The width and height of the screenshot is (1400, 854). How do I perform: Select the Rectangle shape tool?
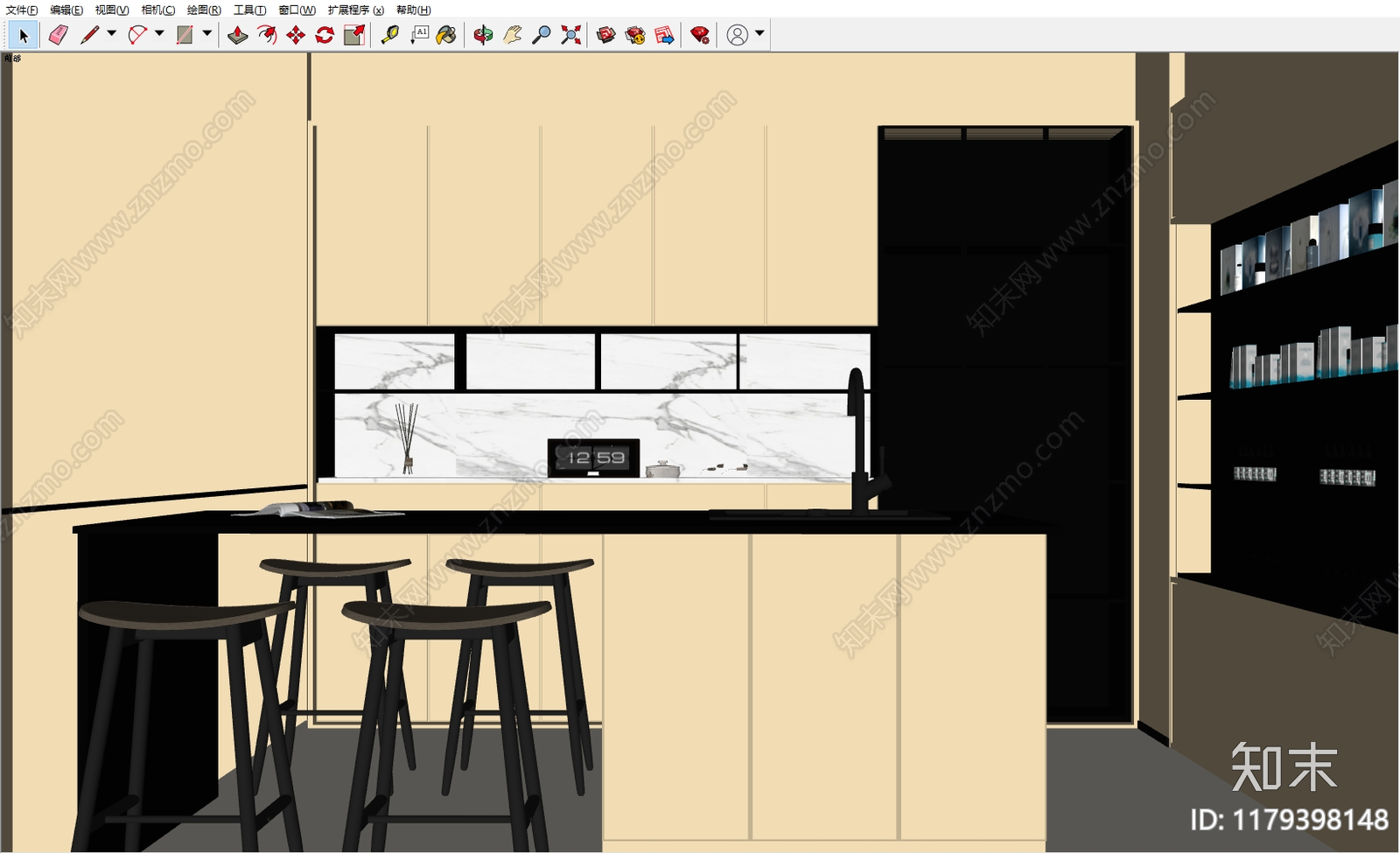[x=185, y=35]
